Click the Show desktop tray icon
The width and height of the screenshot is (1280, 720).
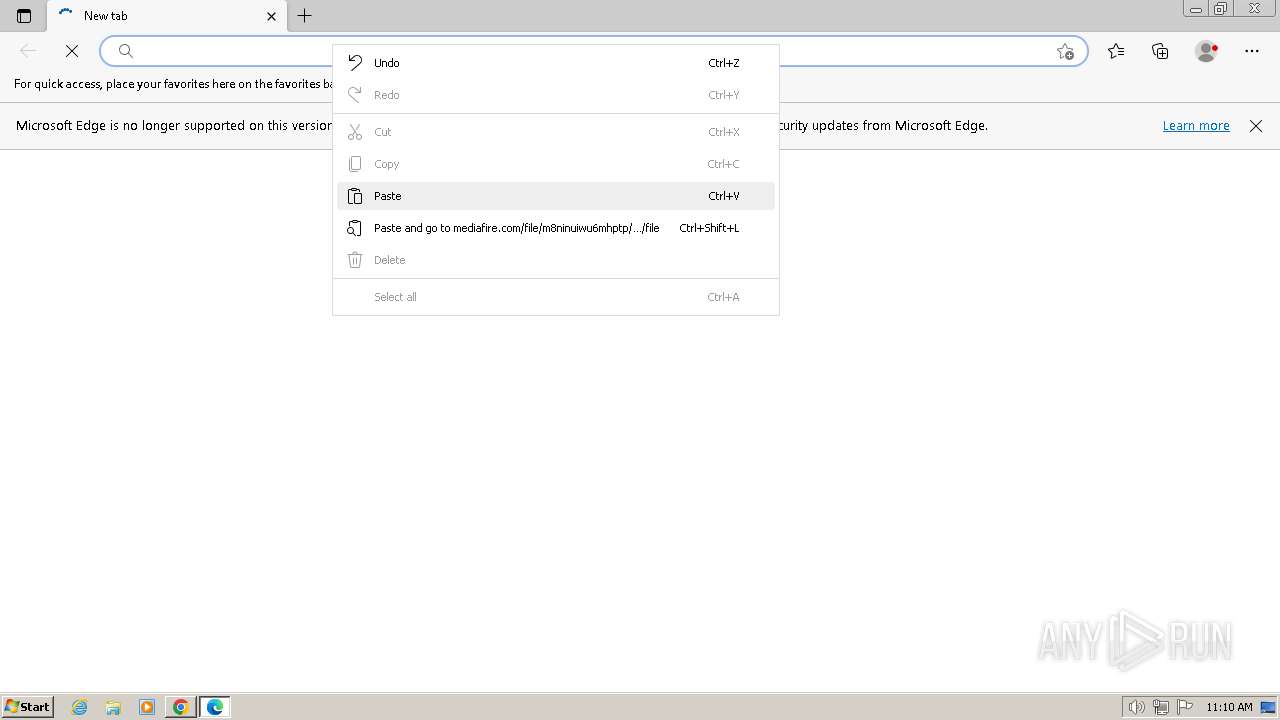coord(1268,707)
